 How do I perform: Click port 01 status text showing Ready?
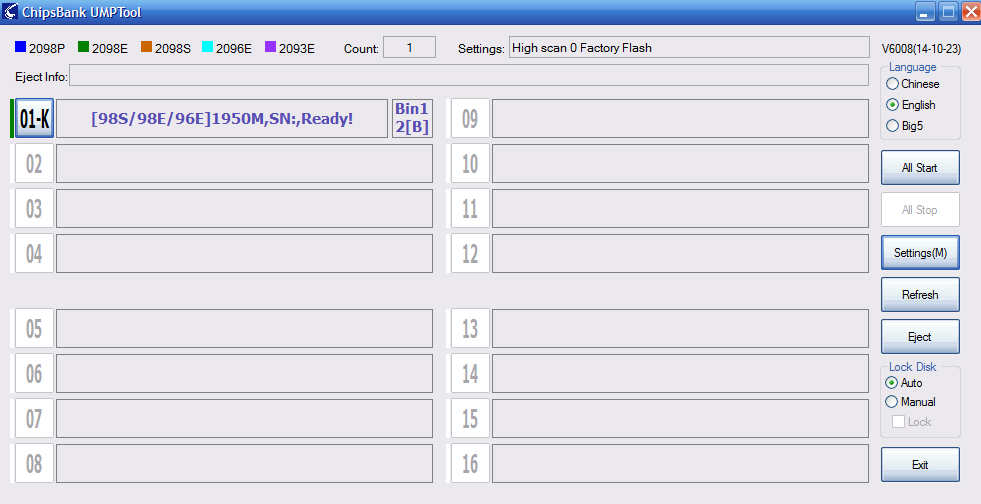point(222,118)
